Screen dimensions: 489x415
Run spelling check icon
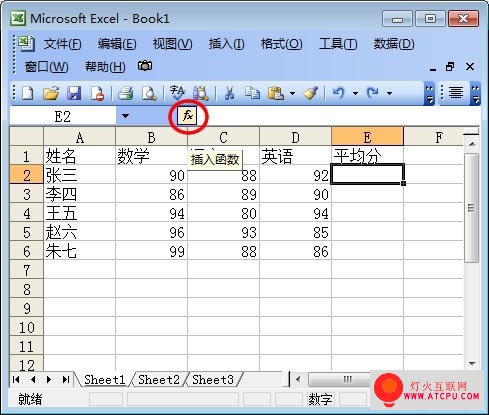coord(177,93)
